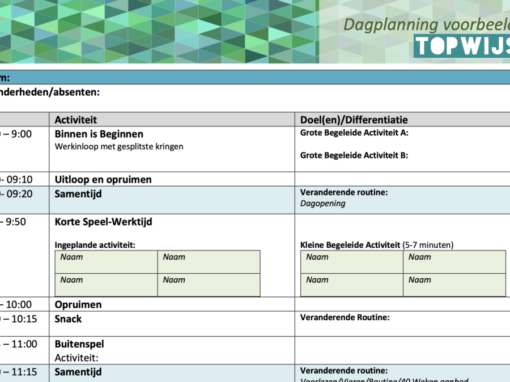
Task: Click 'Veranderende routine:' above Dagopening
Action: [344, 192]
